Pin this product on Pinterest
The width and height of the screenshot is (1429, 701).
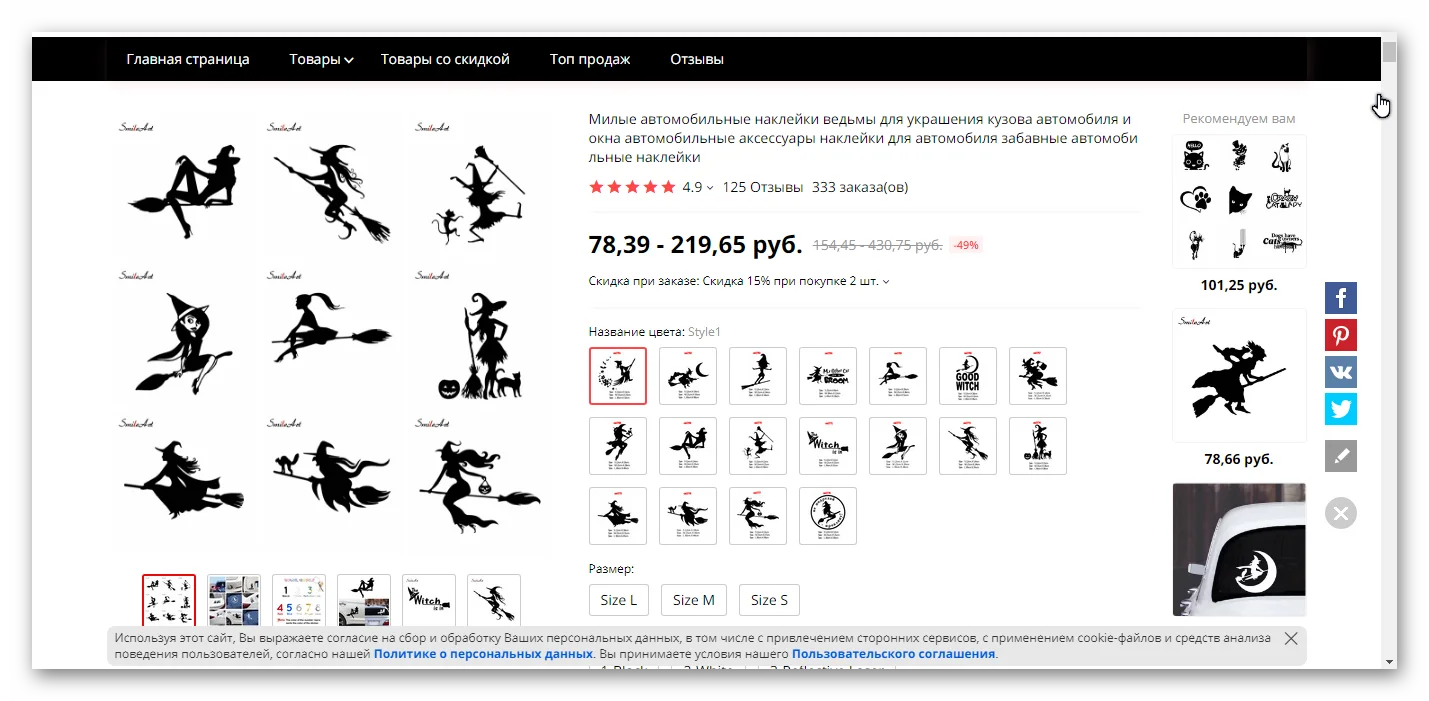[x=1341, y=335]
